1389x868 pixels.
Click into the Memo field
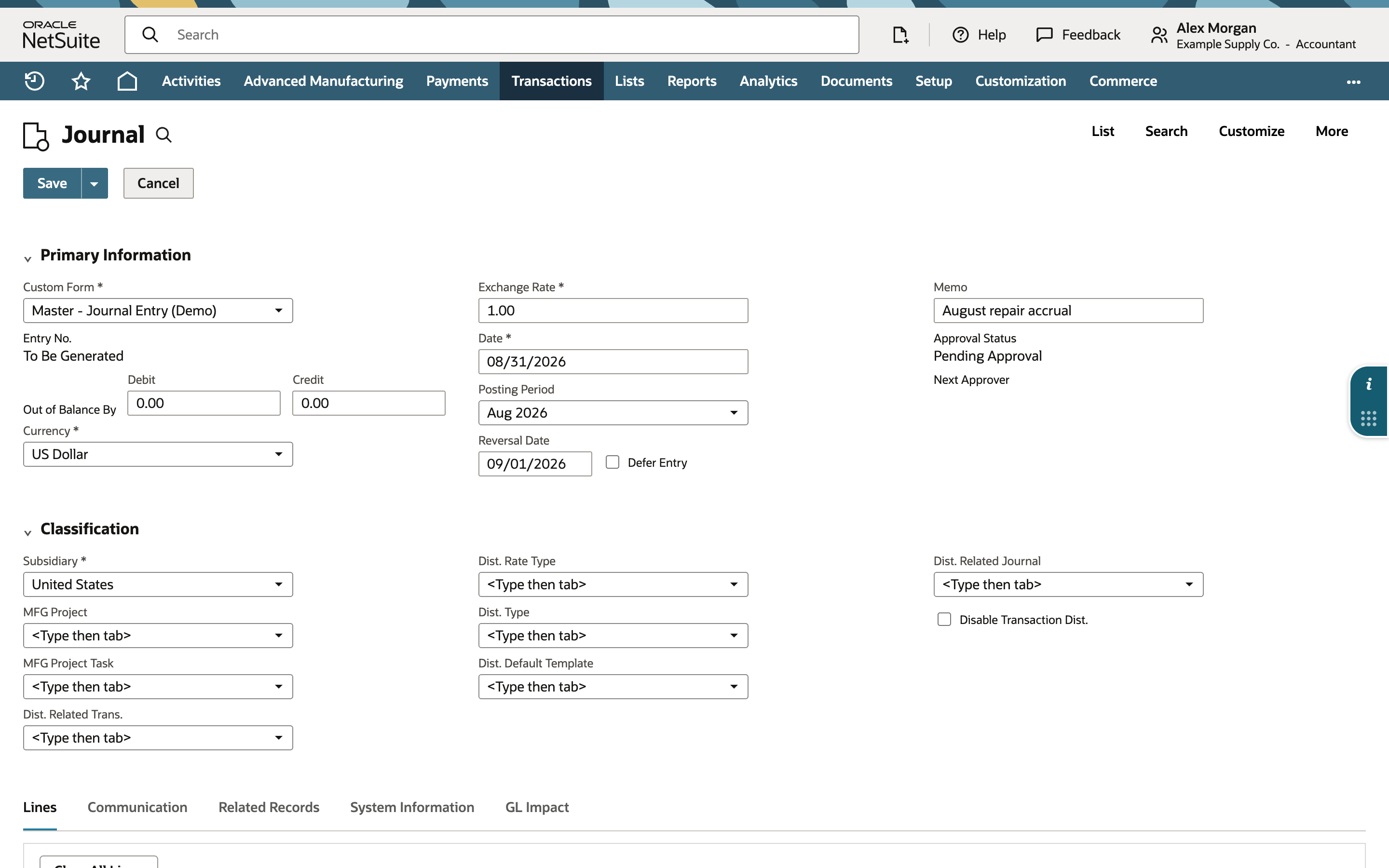(x=1068, y=311)
